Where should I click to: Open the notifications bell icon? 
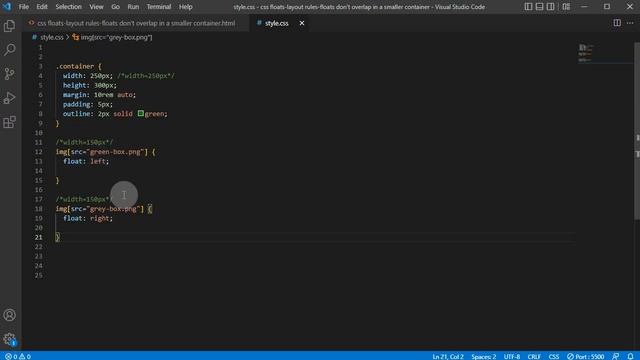[630, 356]
